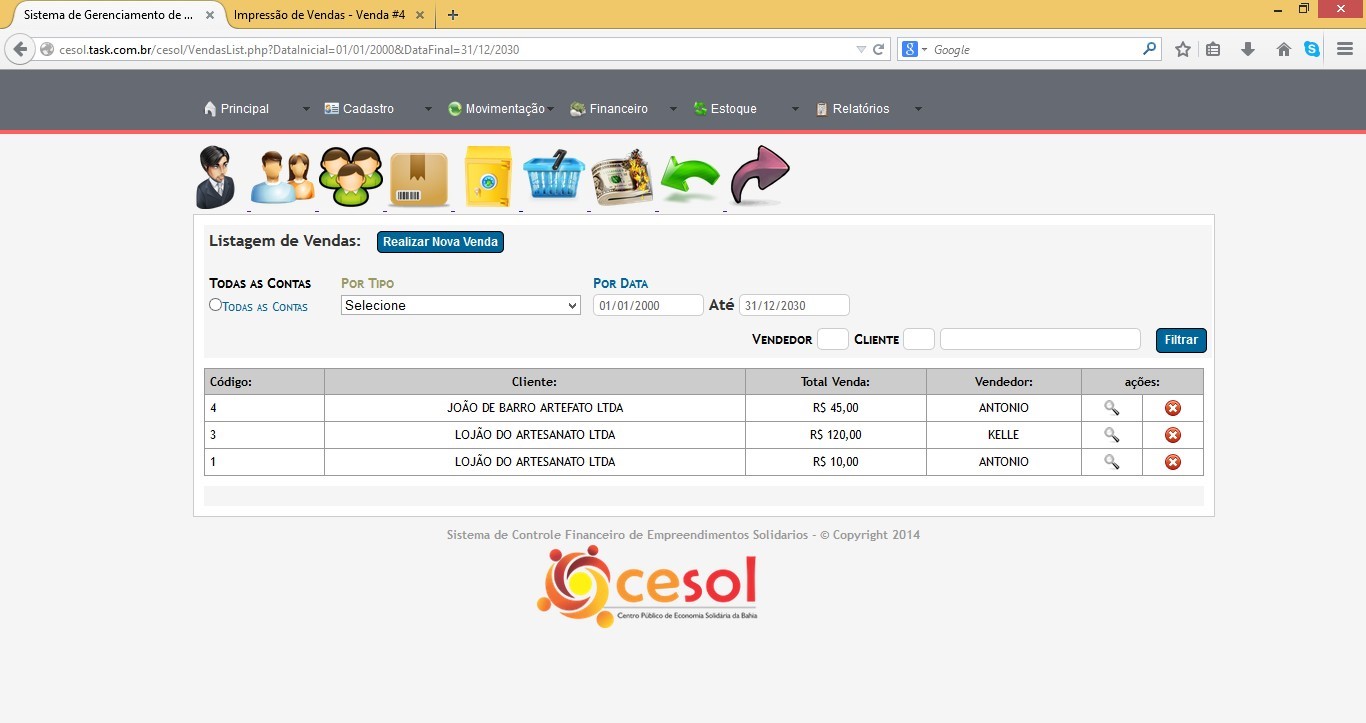This screenshot has height=723, width=1366.
Task: Click the green return arrow icon
Action: point(690,177)
